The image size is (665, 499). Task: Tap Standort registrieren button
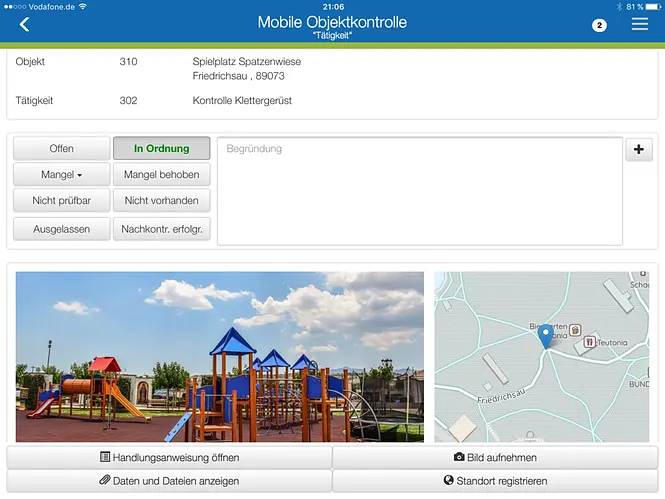click(495, 481)
